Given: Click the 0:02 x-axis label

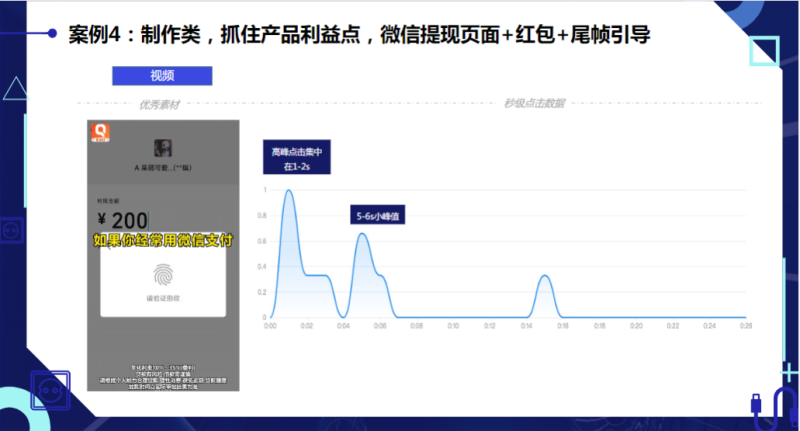Looking at the screenshot, I should coord(307,326).
